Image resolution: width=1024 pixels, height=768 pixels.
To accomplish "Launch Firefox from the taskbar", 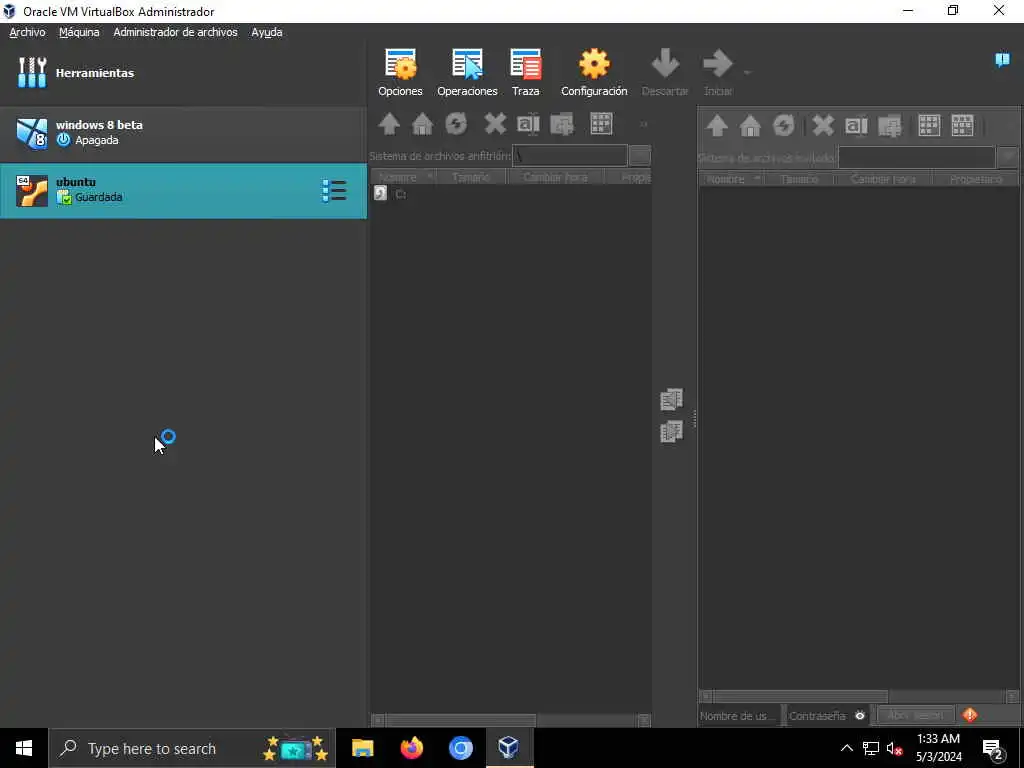I will (x=411, y=748).
